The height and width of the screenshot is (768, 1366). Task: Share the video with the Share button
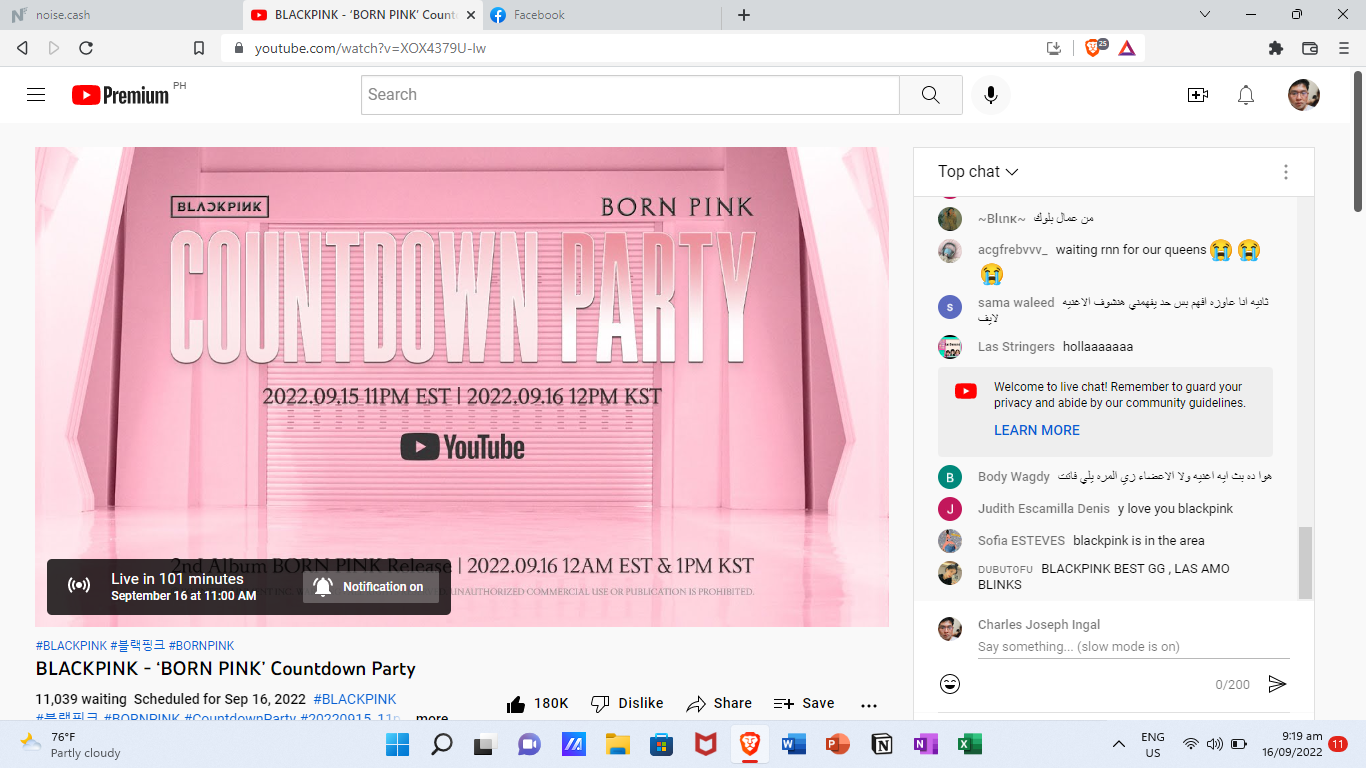pos(719,703)
